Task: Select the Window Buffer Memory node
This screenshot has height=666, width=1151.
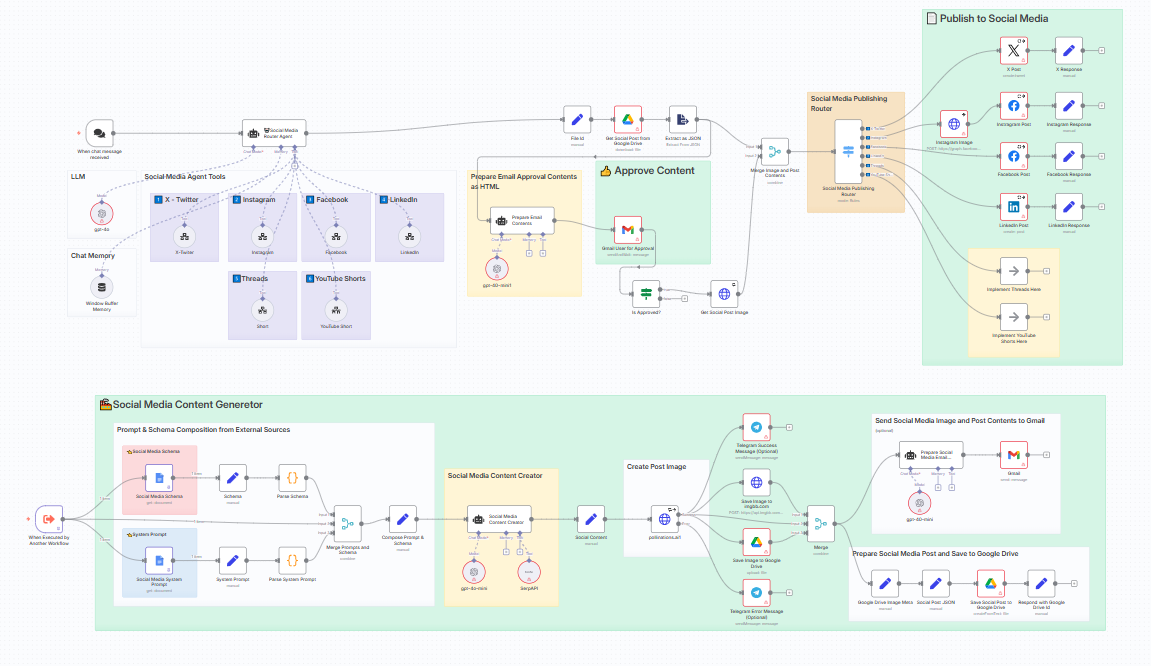Action: pyautogui.click(x=101, y=288)
